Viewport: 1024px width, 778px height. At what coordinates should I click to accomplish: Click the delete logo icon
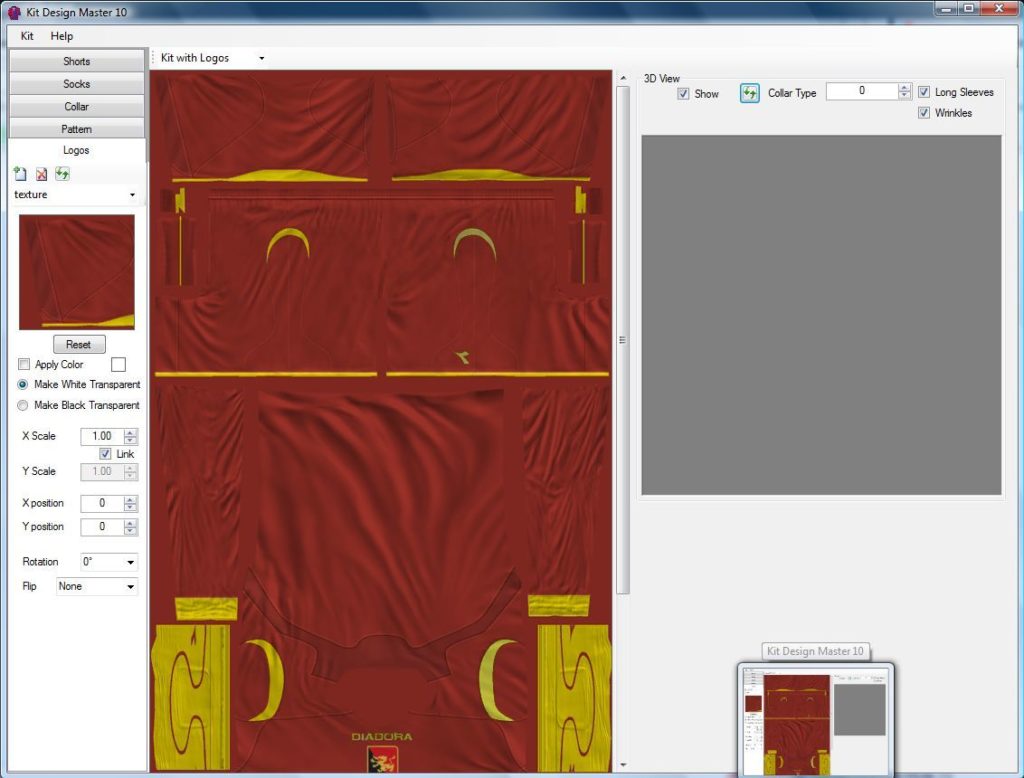pos(41,174)
